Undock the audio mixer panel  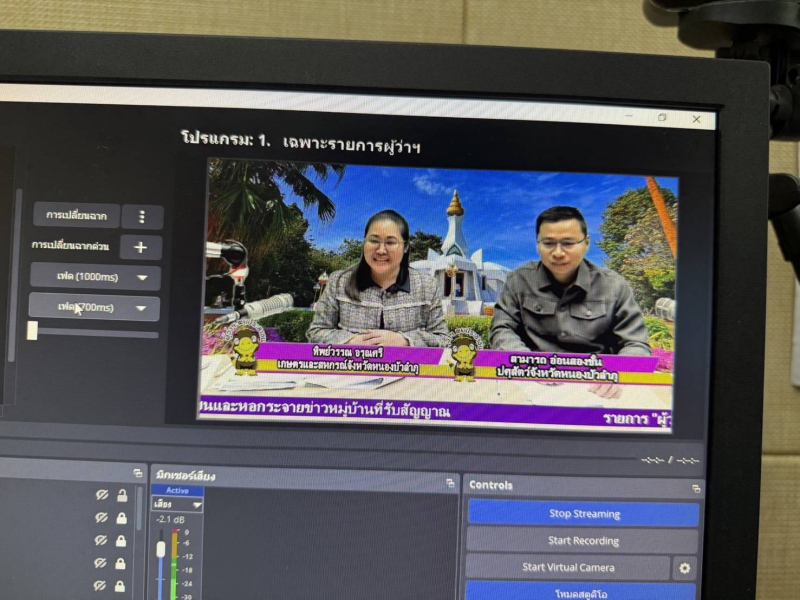(x=449, y=482)
